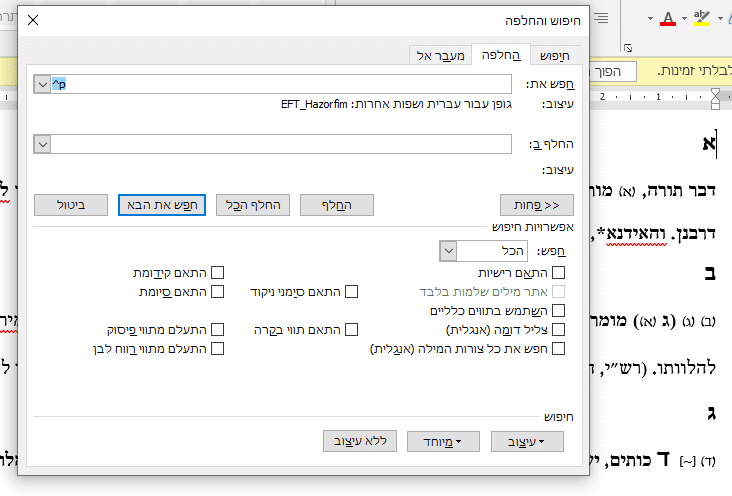Tick the התעלם מתווי פיסוק checkbox

click(216, 329)
